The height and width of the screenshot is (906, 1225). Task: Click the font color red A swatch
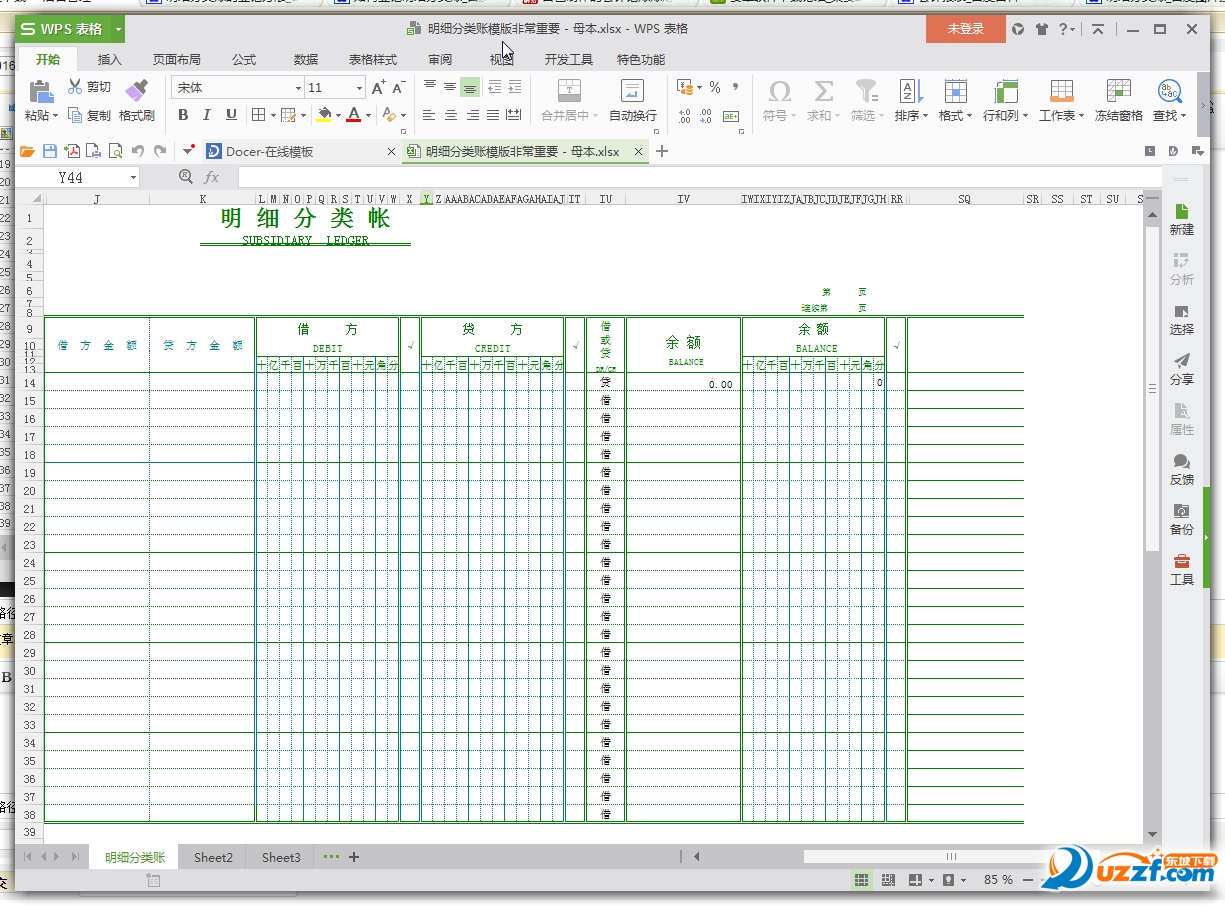(353, 115)
